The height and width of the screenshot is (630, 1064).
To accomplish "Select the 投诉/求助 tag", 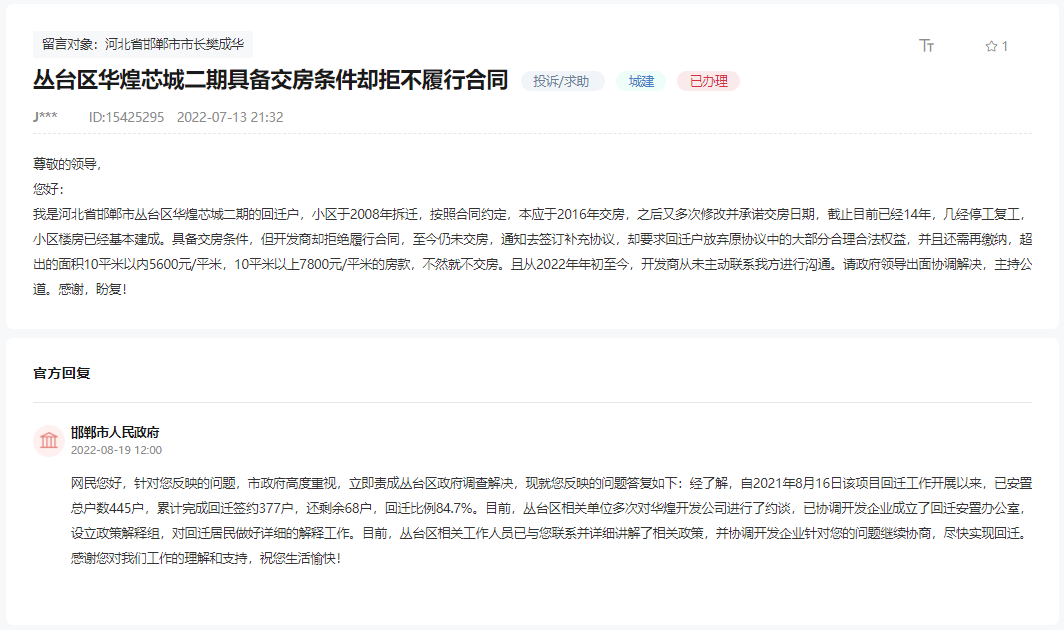I will tap(561, 81).
